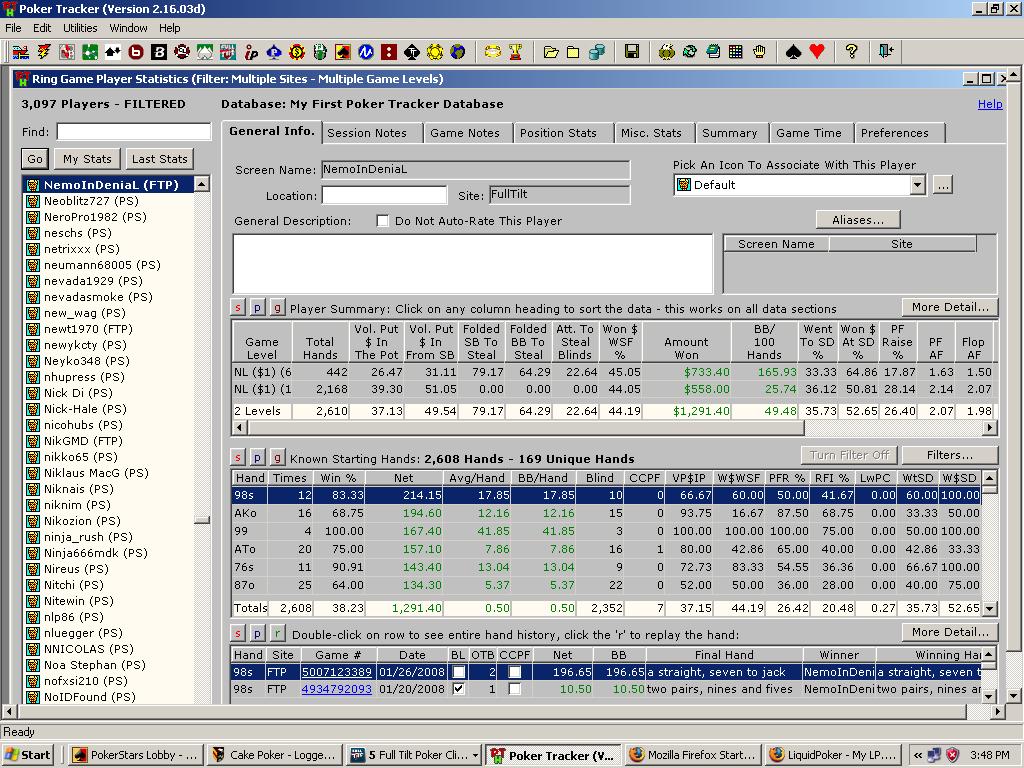Click the My Stats button

[88, 159]
